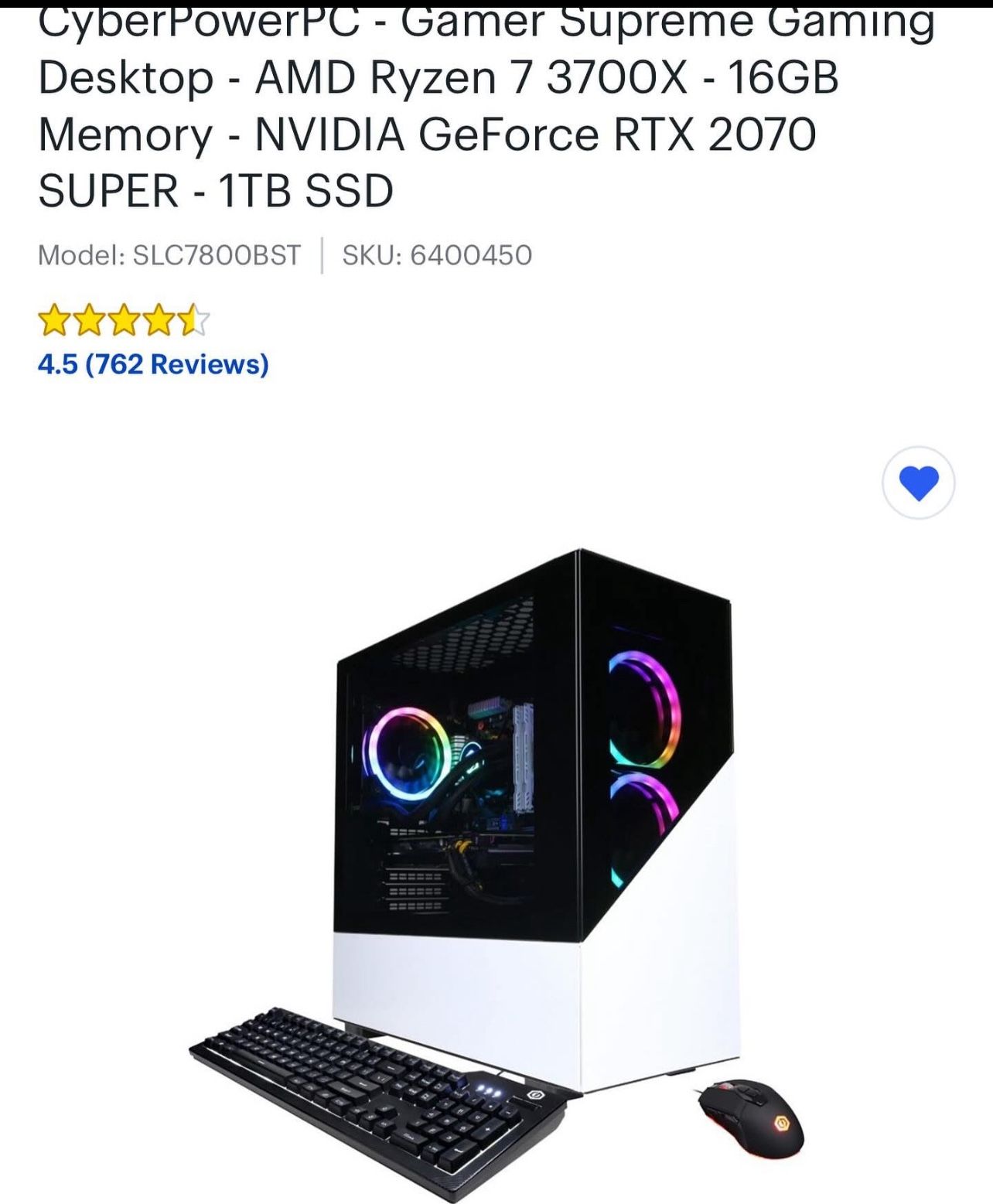Click the keyboard's white indicator LEDs
This screenshot has height=1204, width=993.
pyautogui.click(x=490, y=1091)
